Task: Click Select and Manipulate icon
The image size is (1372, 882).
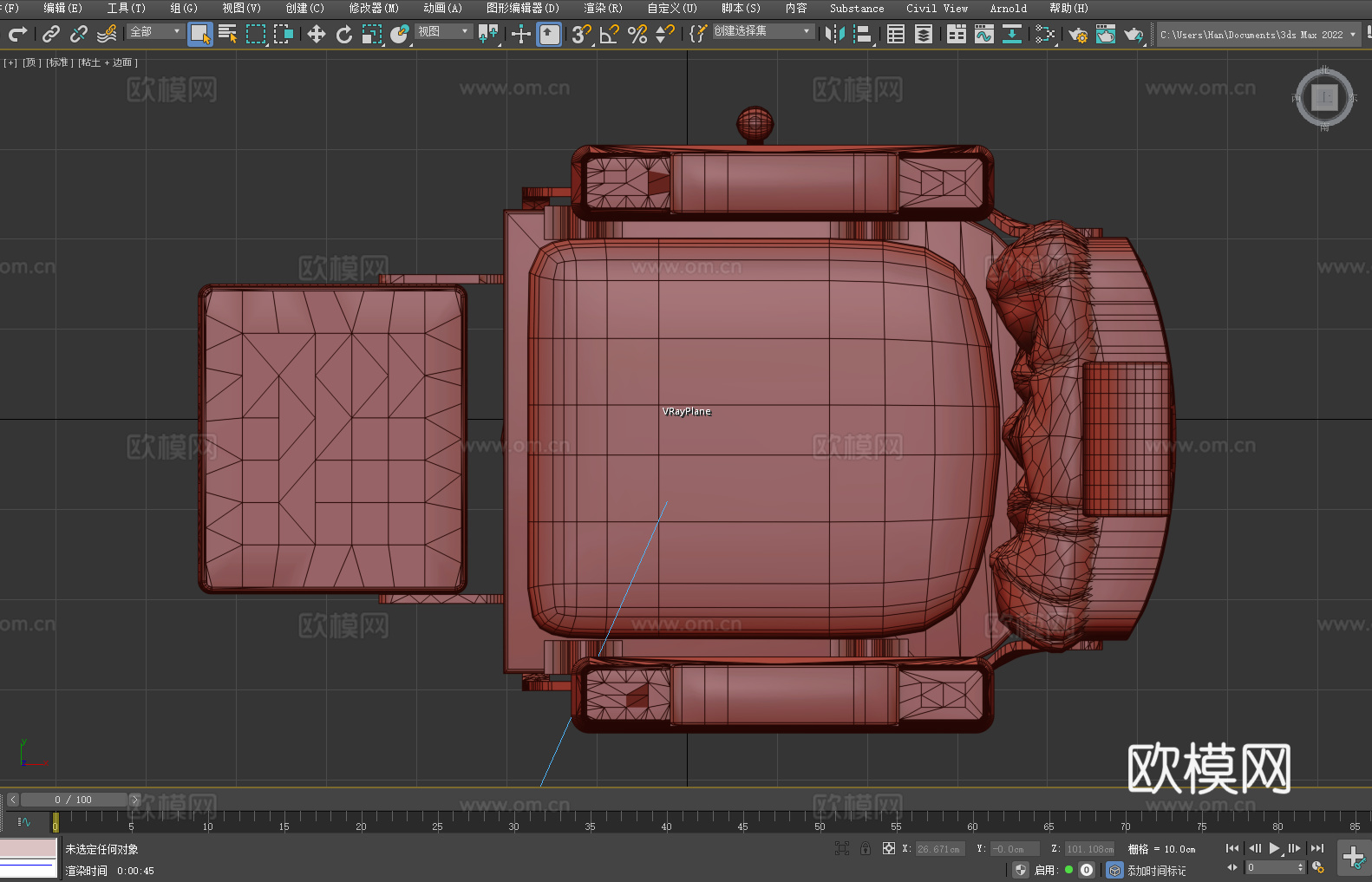Action: (521, 34)
